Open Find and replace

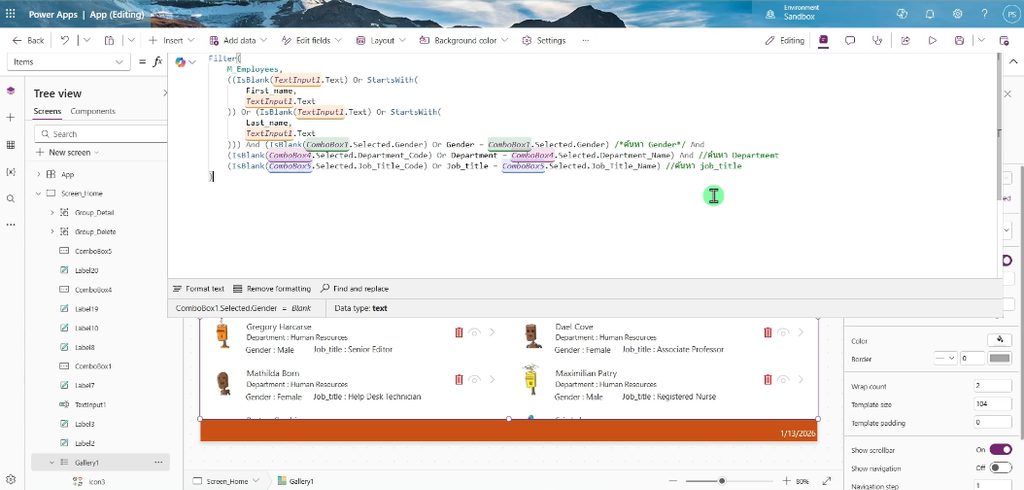click(355, 289)
